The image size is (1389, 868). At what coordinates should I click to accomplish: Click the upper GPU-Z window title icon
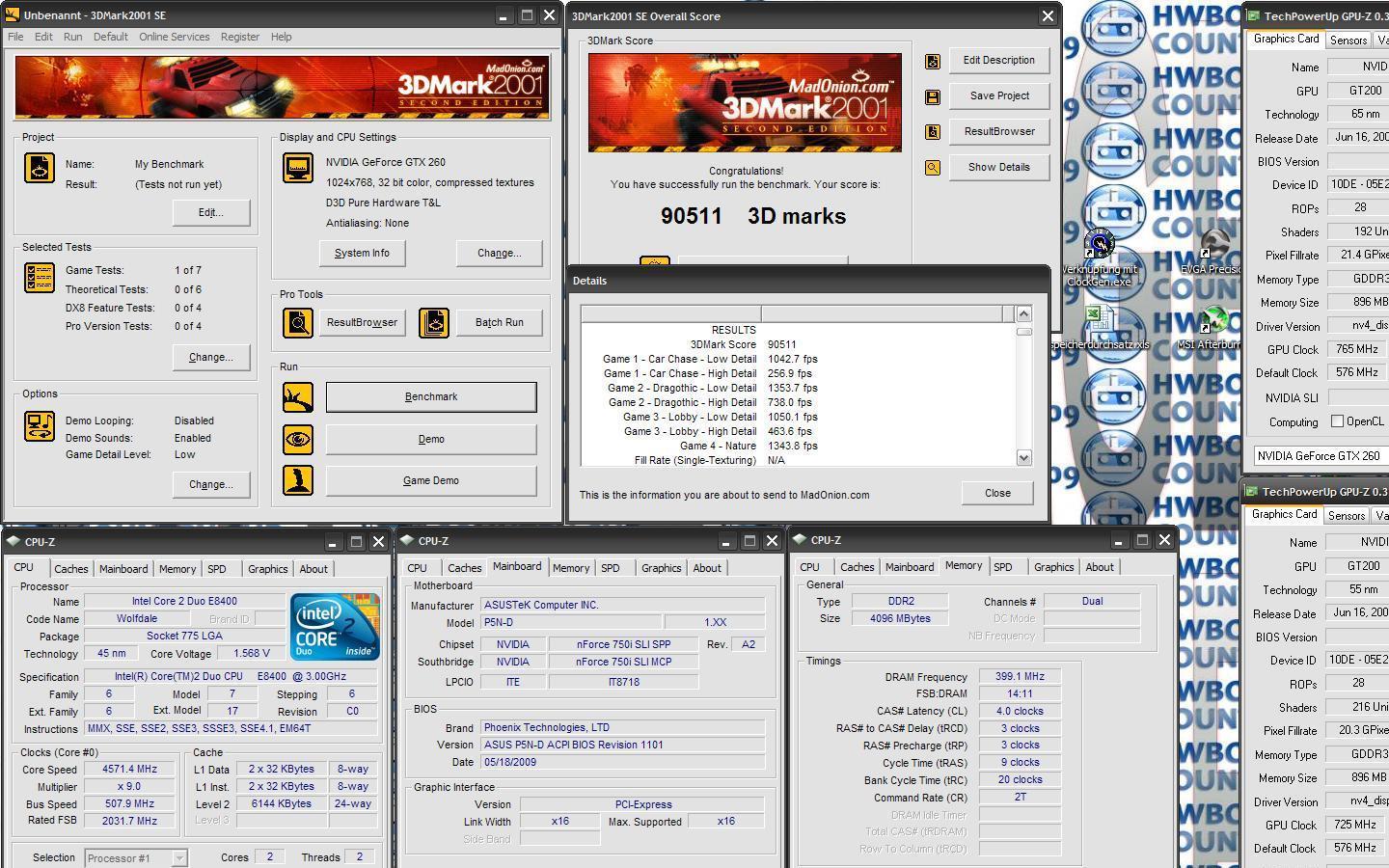click(x=1253, y=15)
